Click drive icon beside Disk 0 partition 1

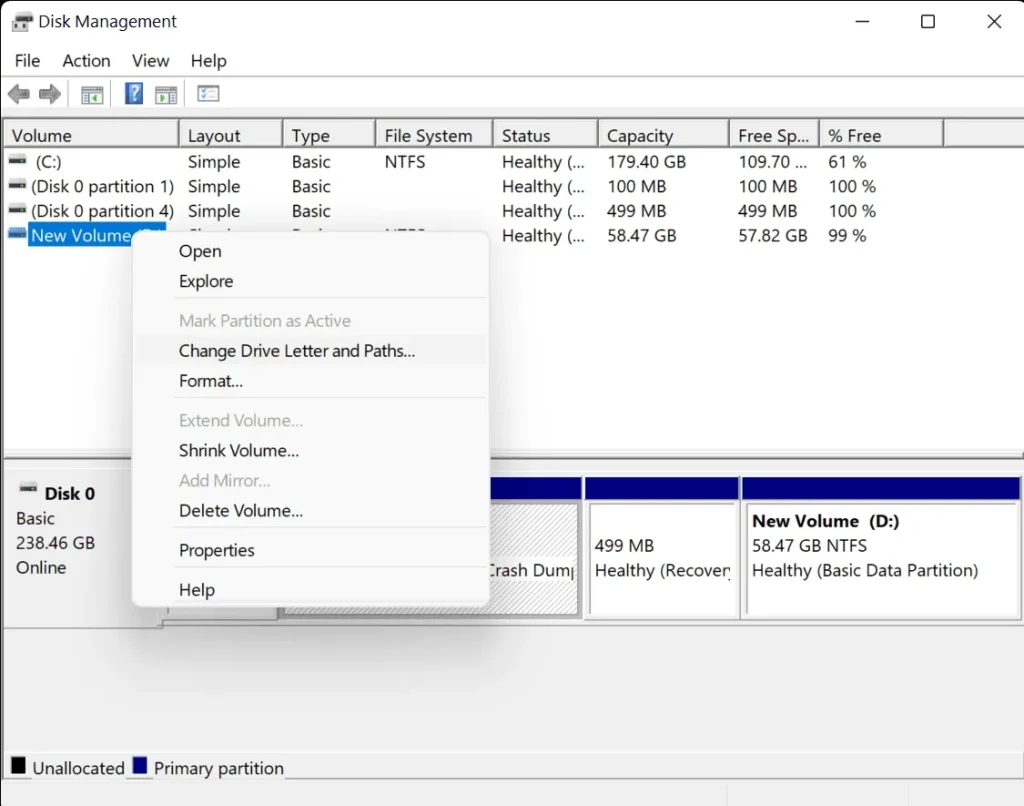[x=18, y=185]
